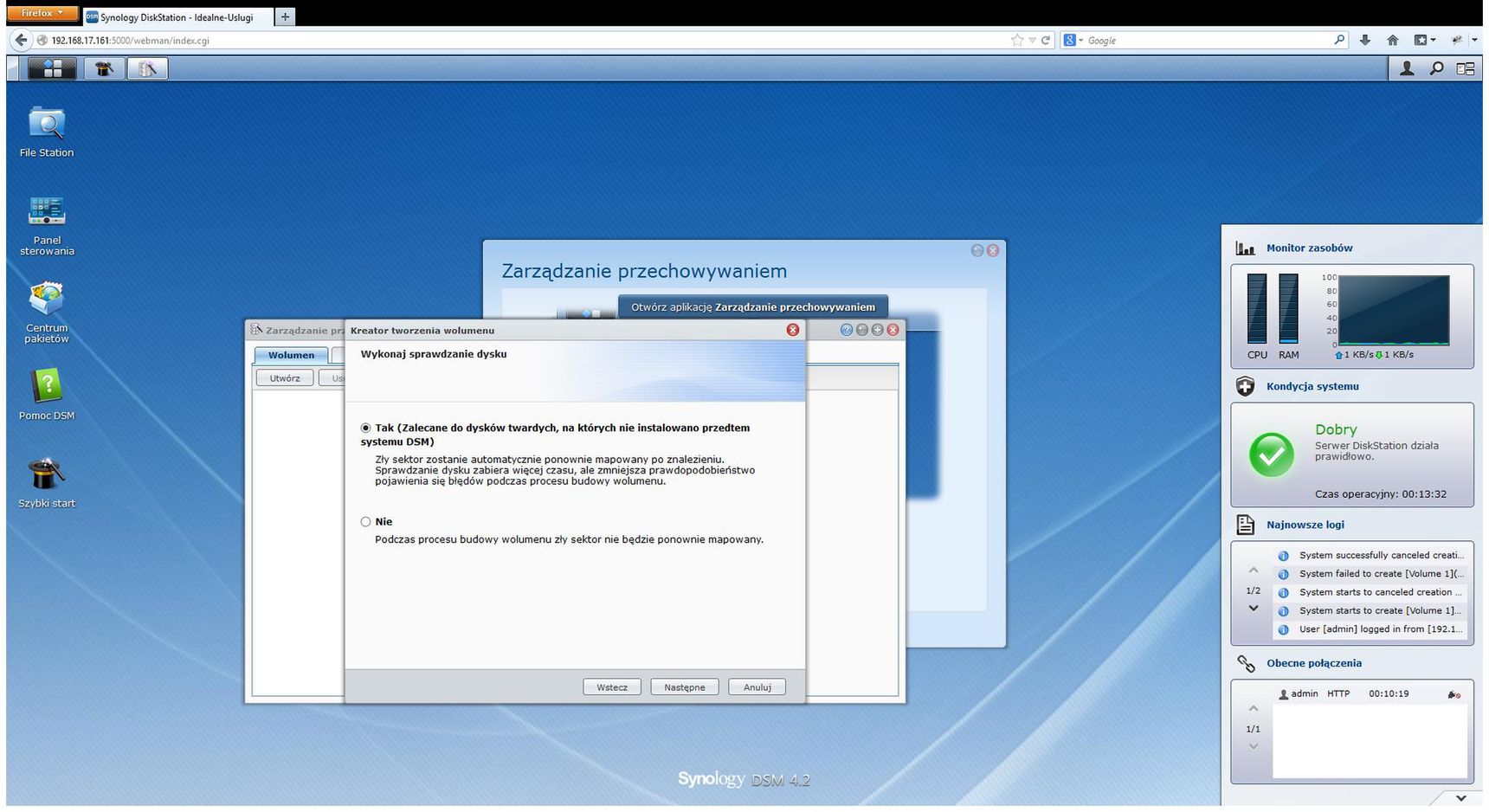Click 'Czas operacyjny: 00:13:32' text
The image size is (1489, 812).
[1381, 494]
